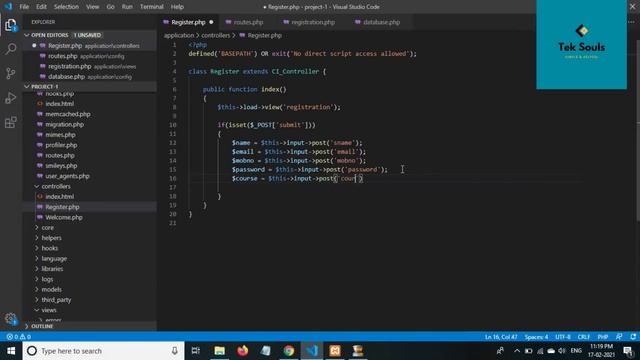This screenshot has width=640, height=360.
Task: Open migration.php in the file tree
Action: point(64,124)
